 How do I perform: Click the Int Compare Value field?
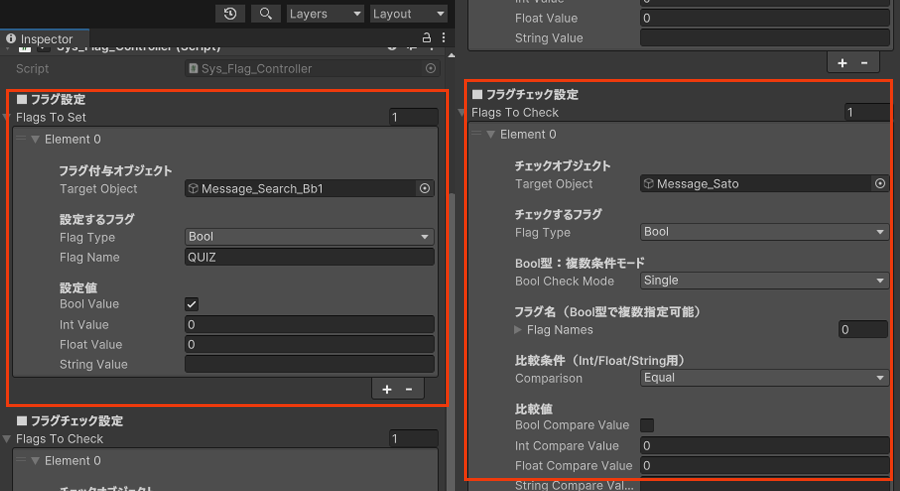pyautogui.click(x=764, y=446)
